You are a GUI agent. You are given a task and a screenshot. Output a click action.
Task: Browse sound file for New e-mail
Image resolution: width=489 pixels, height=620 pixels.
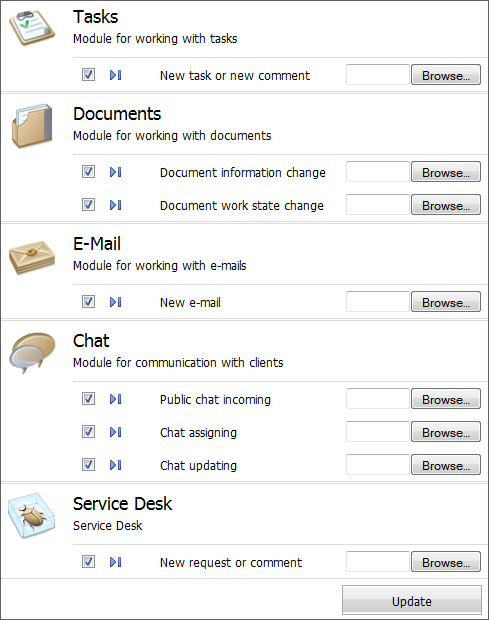click(446, 302)
